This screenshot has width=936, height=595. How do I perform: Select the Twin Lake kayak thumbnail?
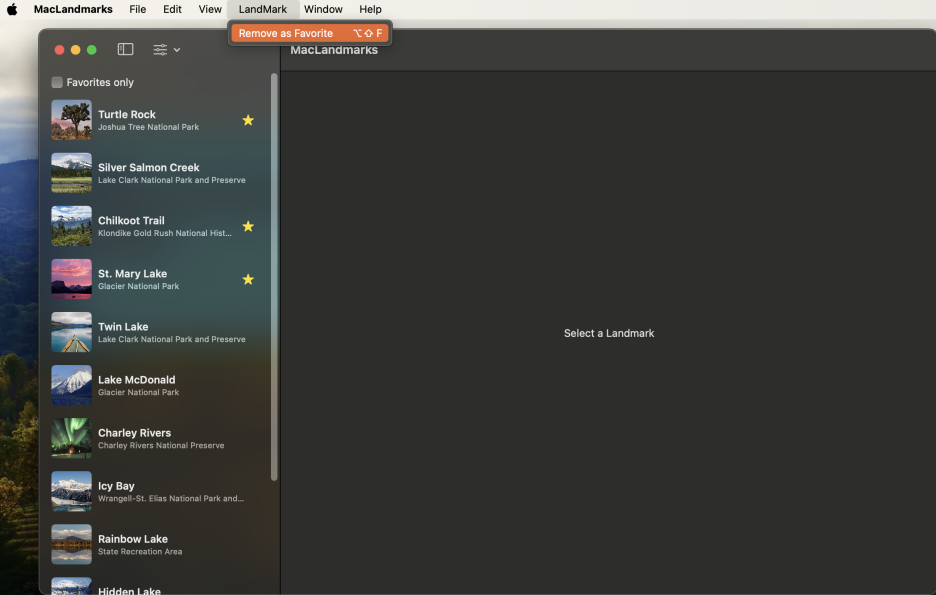pos(72,332)
